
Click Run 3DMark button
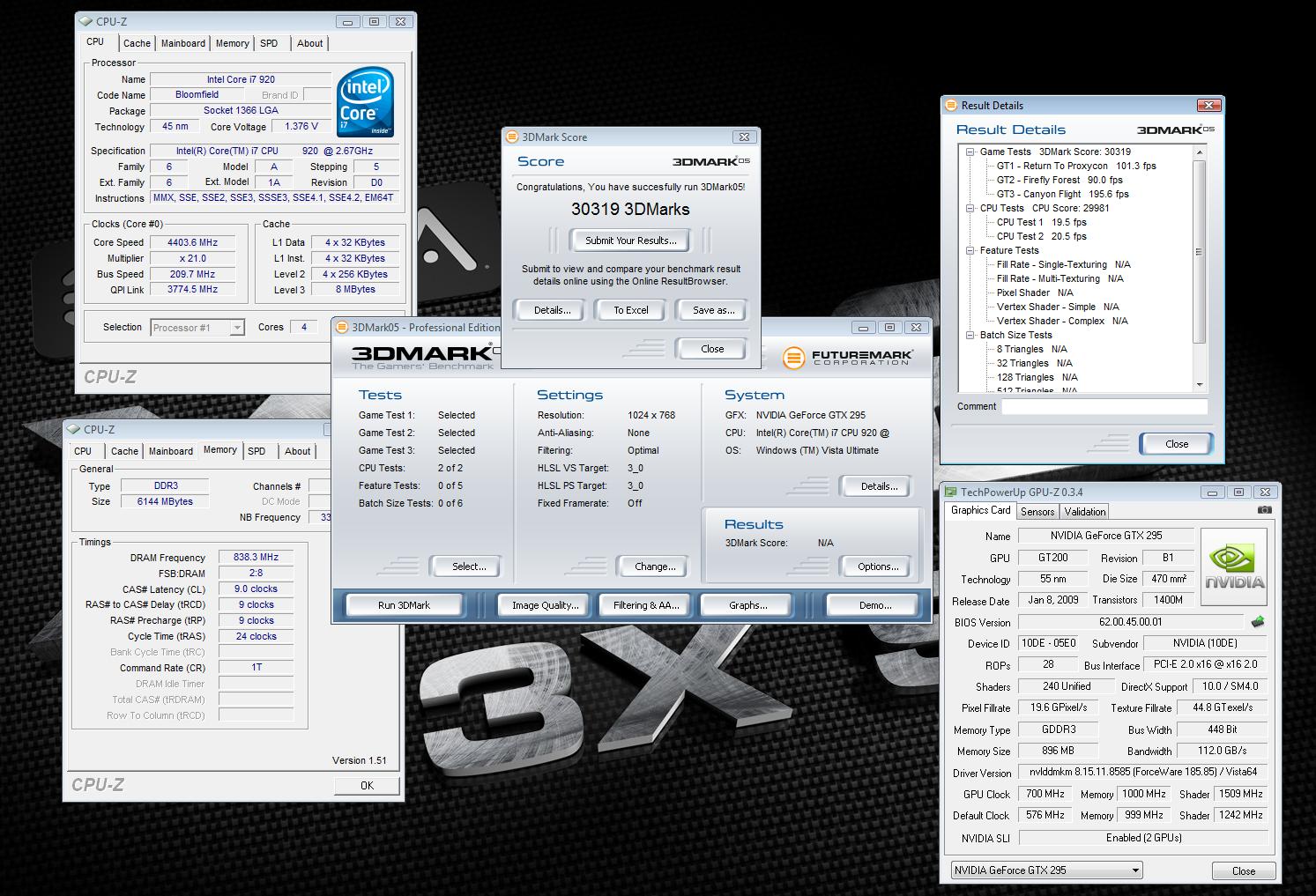[405, 605]
